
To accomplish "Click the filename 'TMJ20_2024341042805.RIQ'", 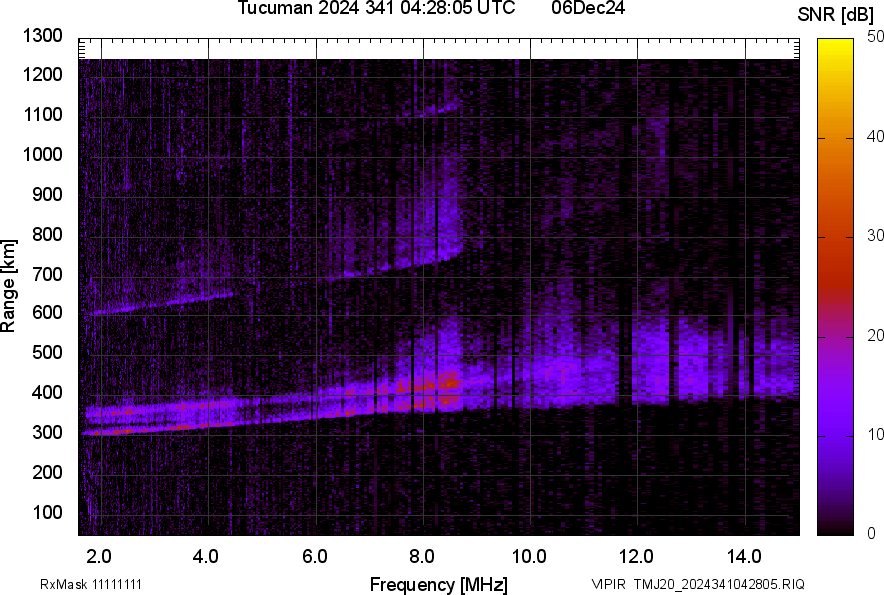I will coord(719,584).
